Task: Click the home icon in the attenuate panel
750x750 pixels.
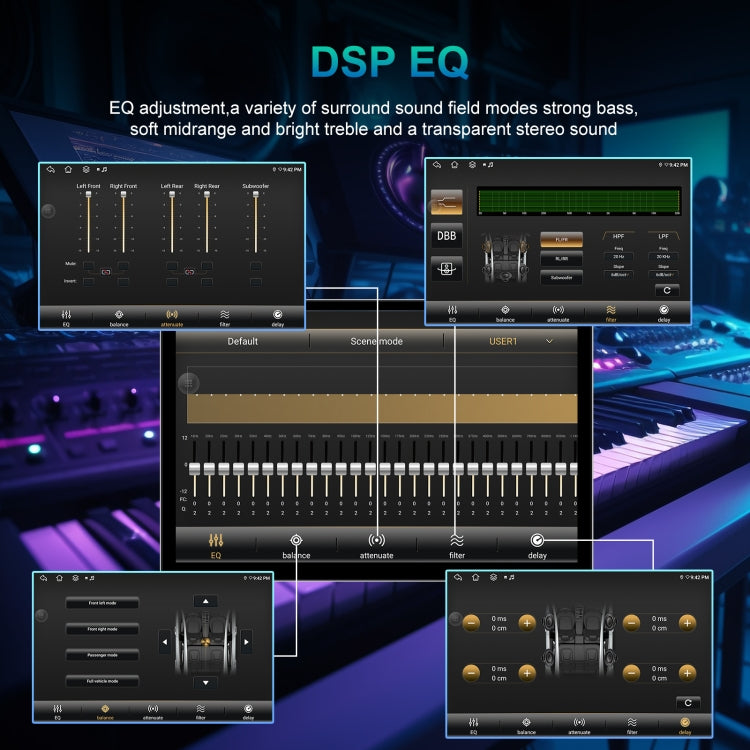Action: (x=68, y=170)
